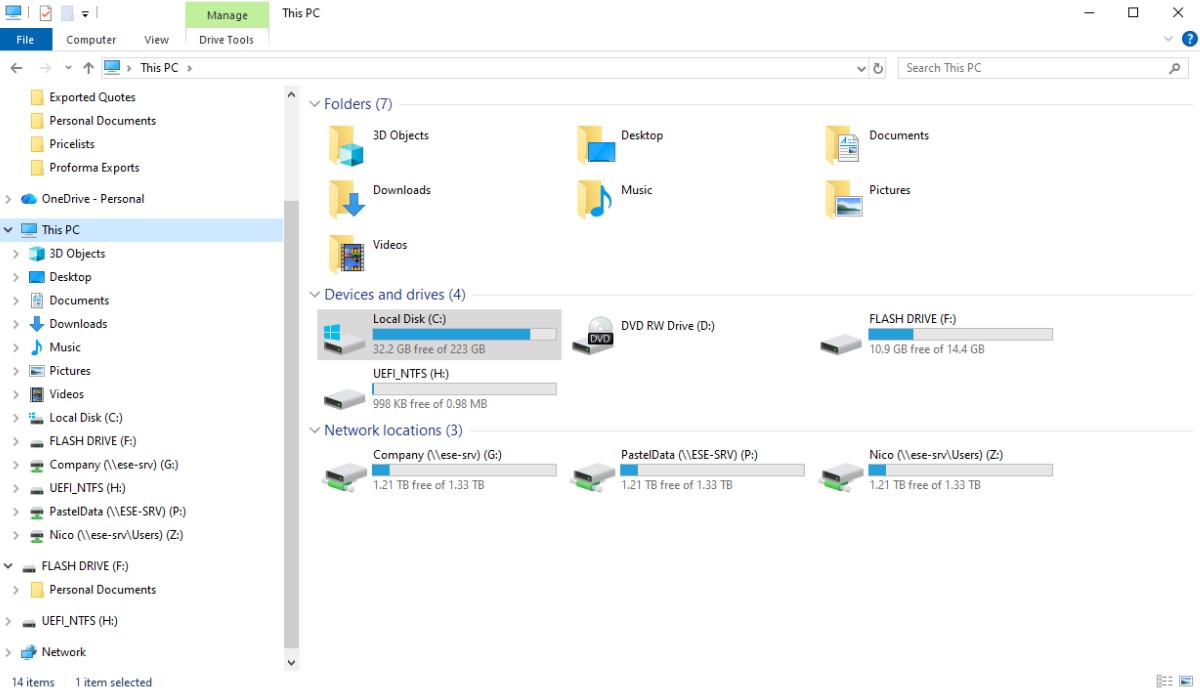Collapse the Network locations group
This screenshot has width=1200, height=690.
click(315, 431)
